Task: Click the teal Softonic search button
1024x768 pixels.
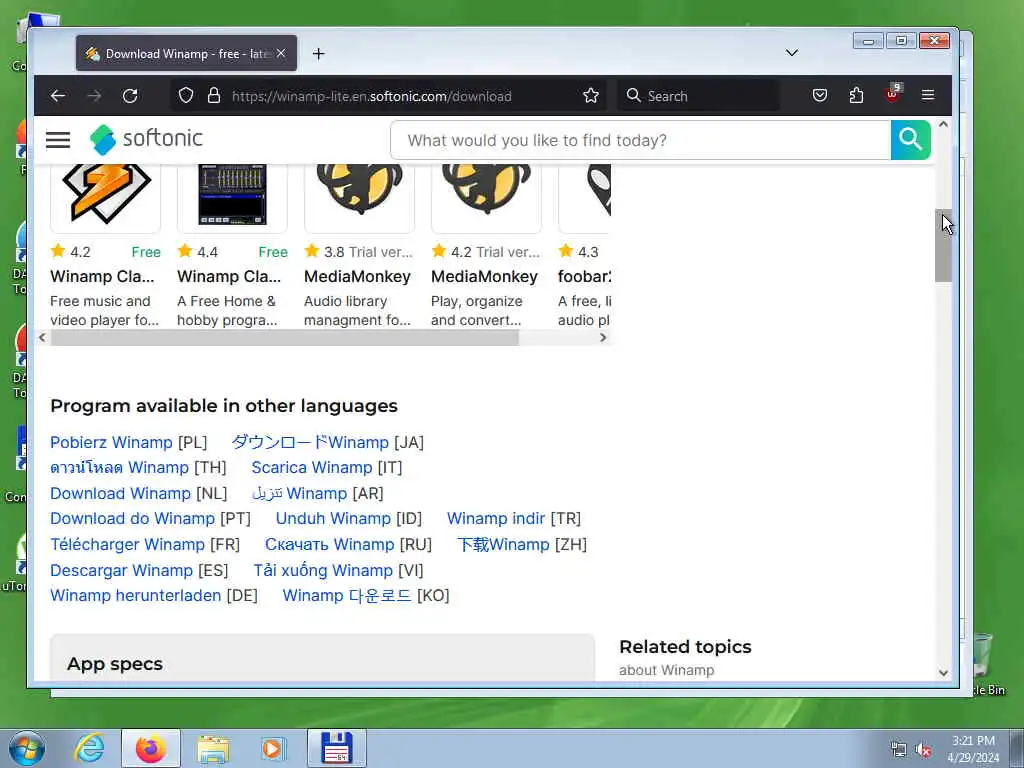Action: tap(910, 140)
